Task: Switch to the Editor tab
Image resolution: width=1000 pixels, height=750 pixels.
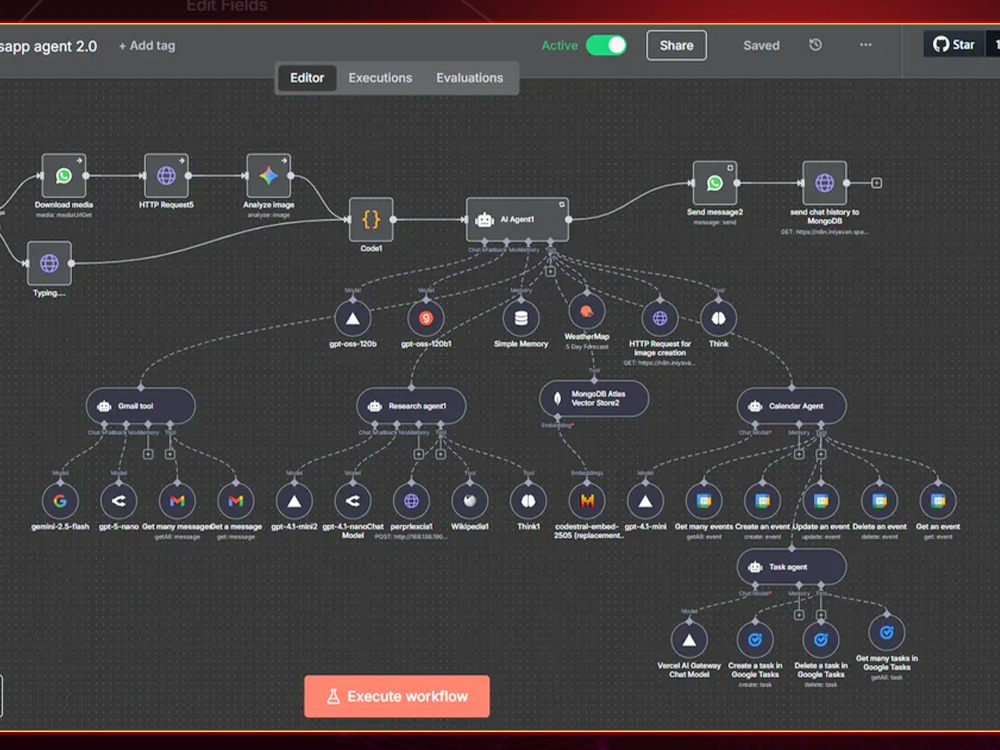Action: (307, 78)
